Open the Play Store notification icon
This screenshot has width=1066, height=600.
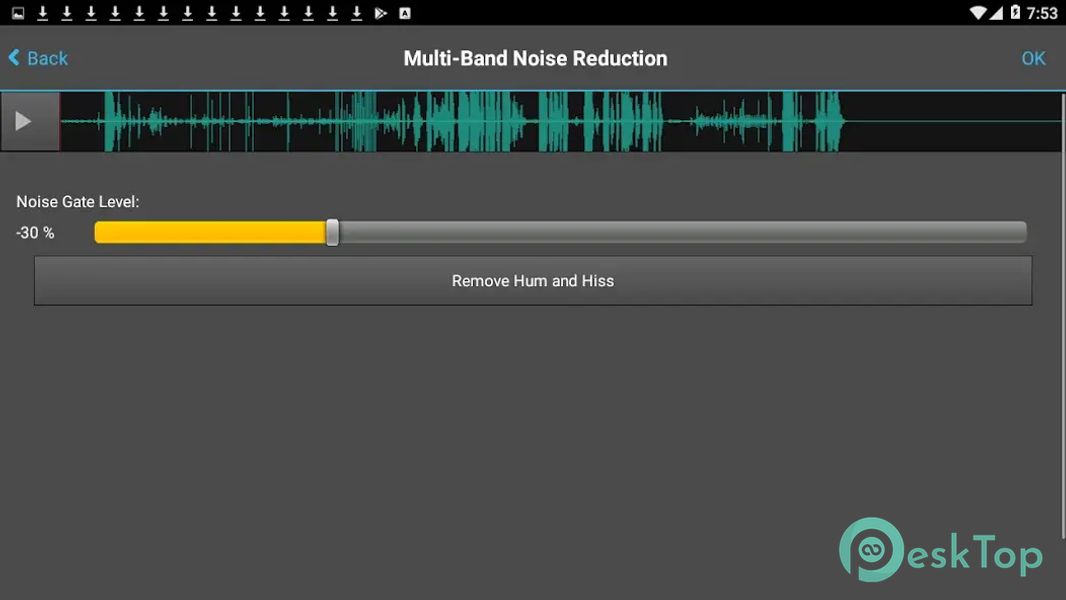pos(381,13)
